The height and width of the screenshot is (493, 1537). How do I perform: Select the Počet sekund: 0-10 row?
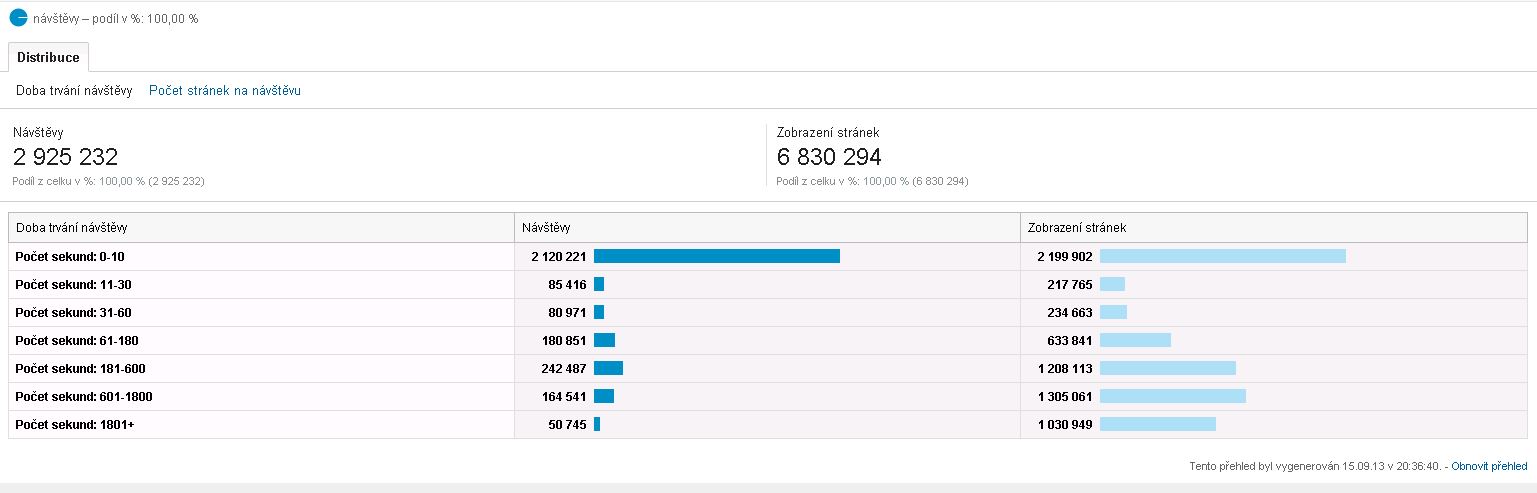[x=70, y=257]
